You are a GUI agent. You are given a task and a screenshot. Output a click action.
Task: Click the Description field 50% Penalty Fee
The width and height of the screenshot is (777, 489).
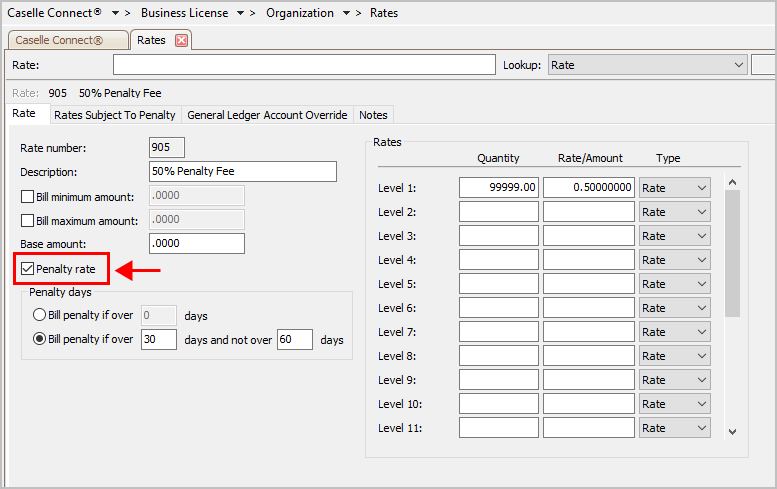pyautogui.click(x=243, y=171)
